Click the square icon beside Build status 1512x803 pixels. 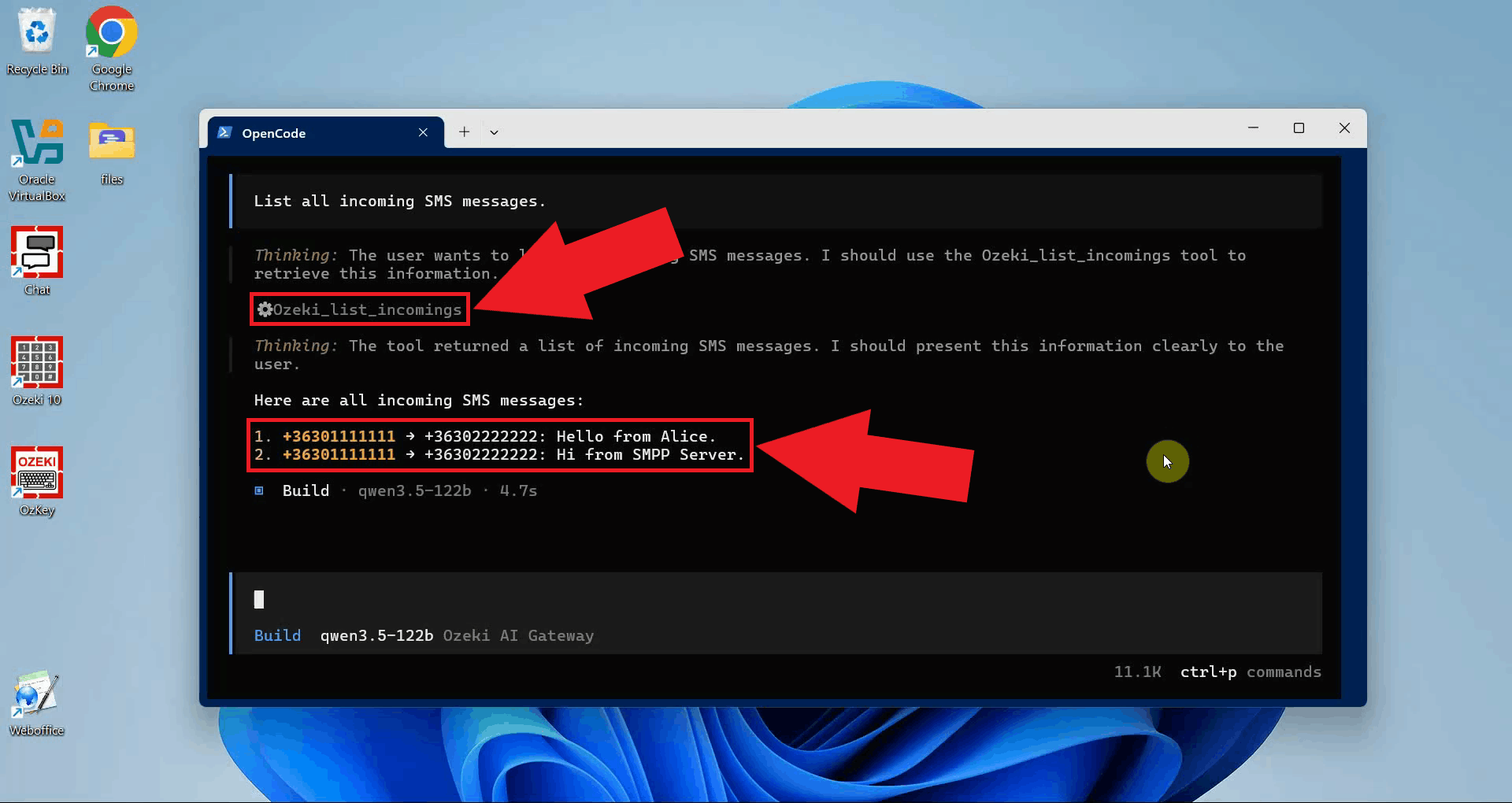pos(259,490)
